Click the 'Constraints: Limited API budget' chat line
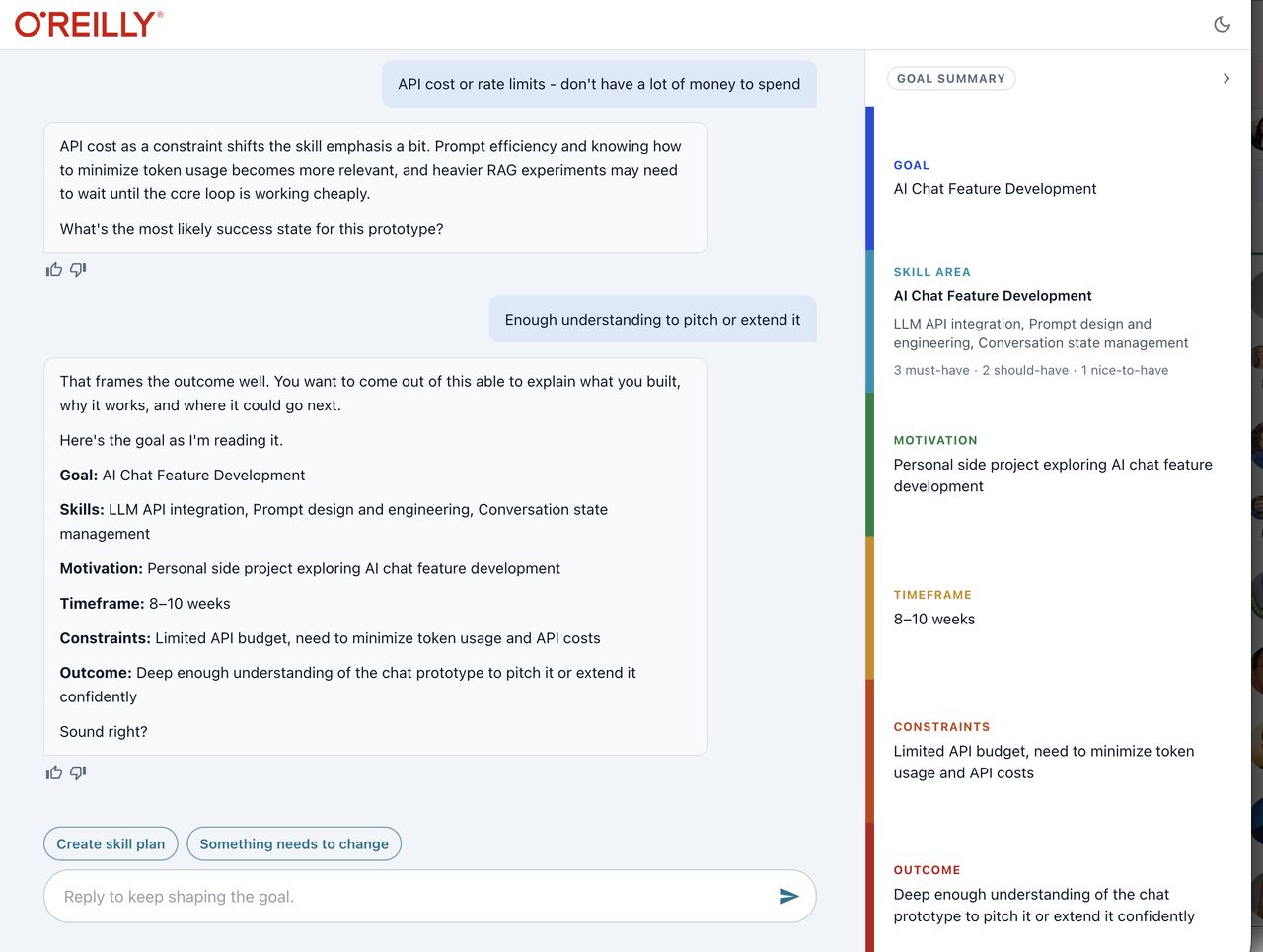The image size is (1263, 952). click(331, 638)
